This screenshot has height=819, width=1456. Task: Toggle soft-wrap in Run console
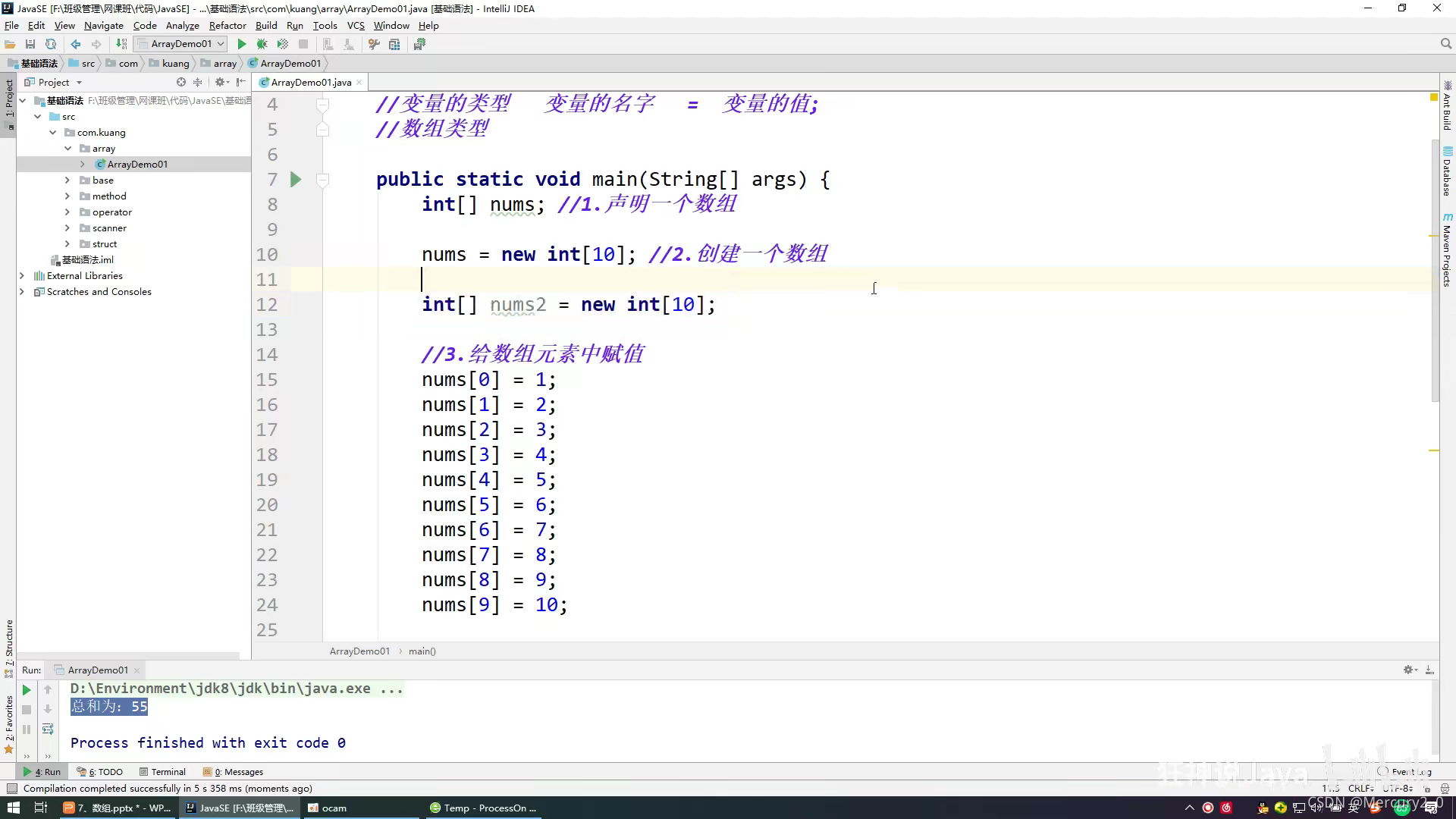point(48,730)
